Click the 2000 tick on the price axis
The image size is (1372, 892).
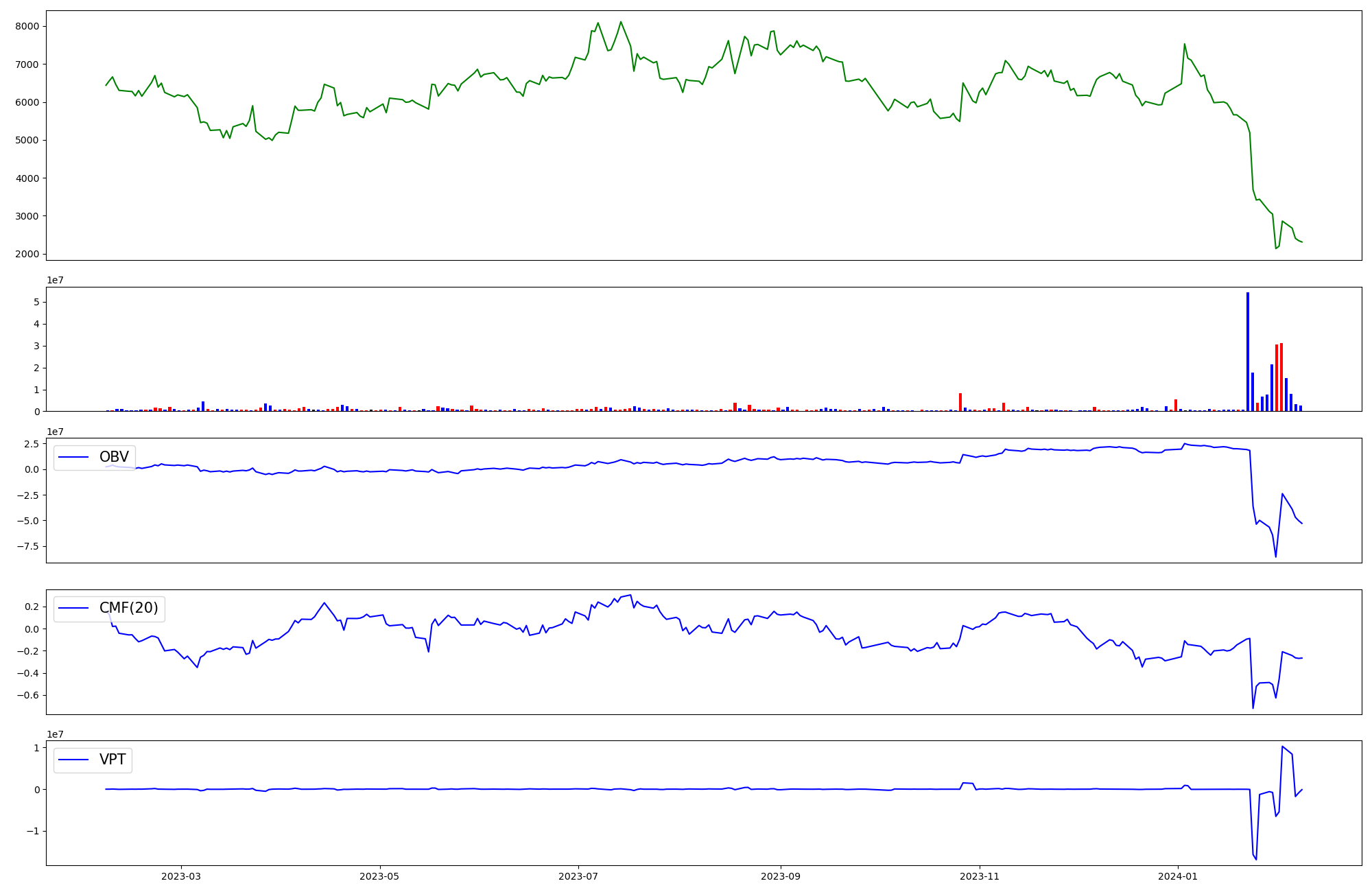(x=28, y=254)
